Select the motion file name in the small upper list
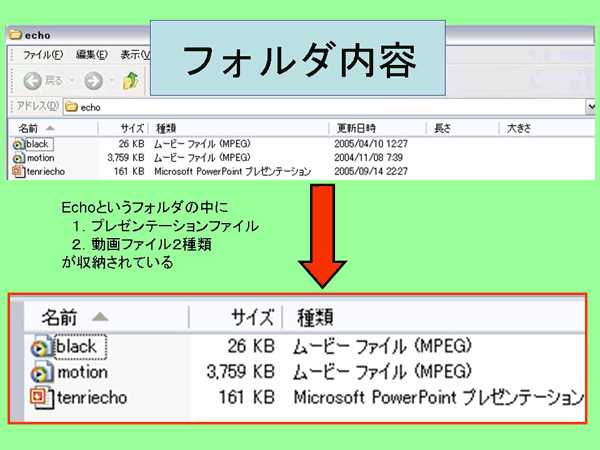This screenshot has height=450, width=600. click(41, 158)
